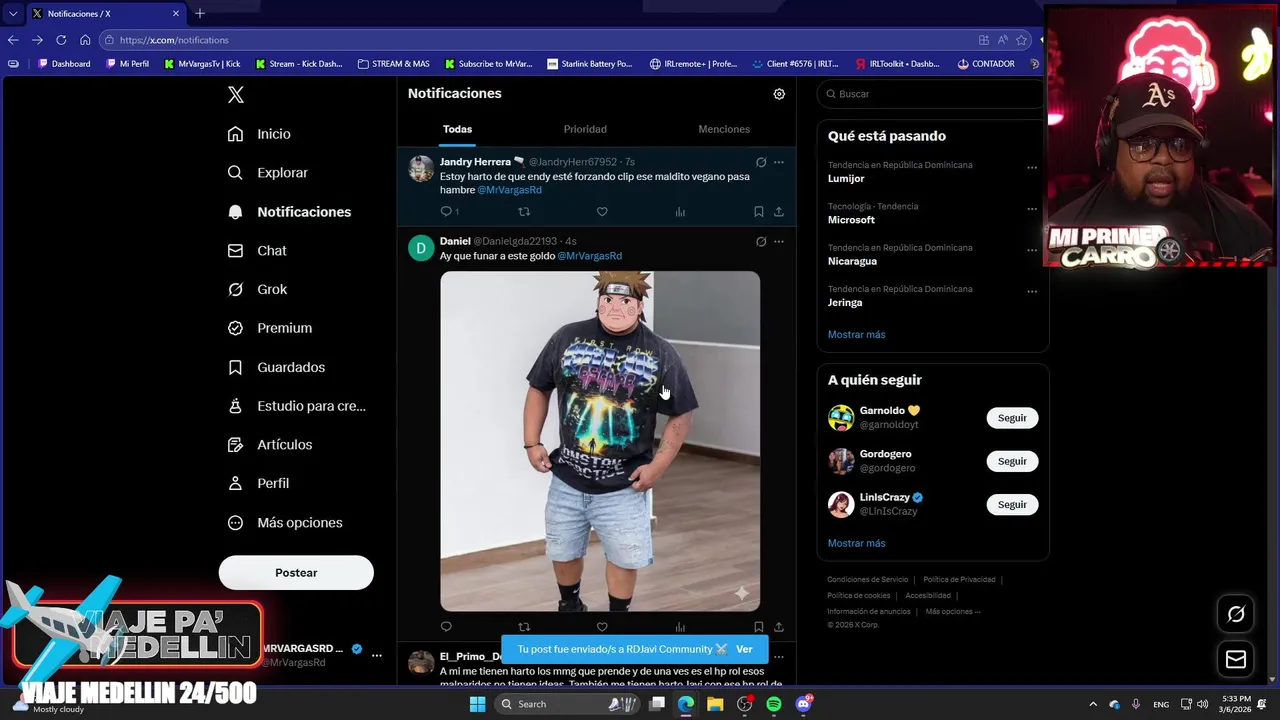Click Mostrar más under trends
Viewport: 1280px width, 720px height.
coord(856,335)
